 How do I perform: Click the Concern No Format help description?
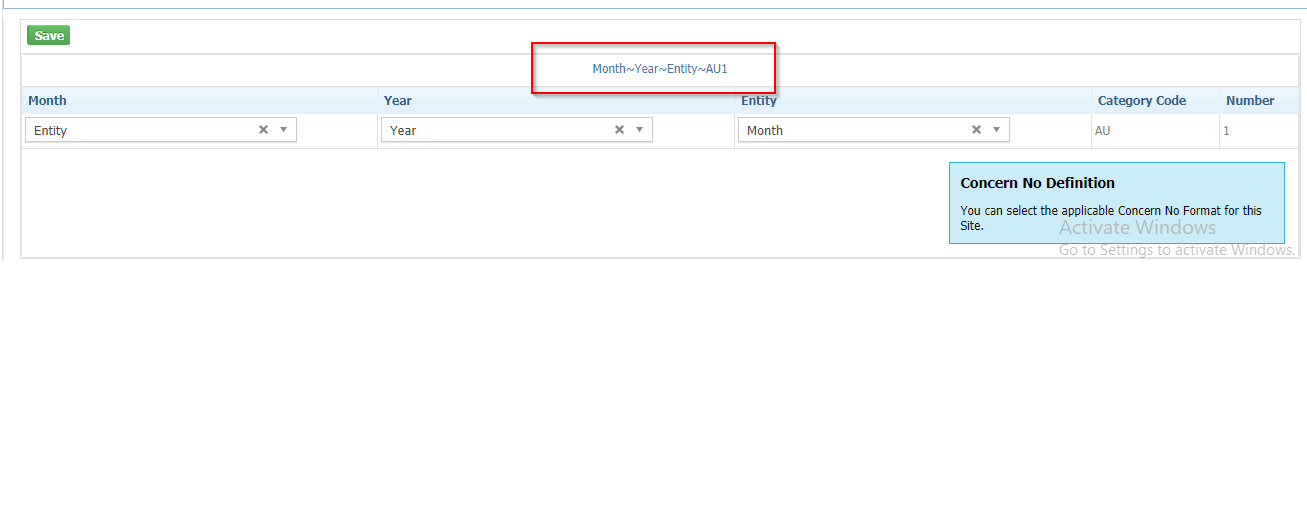tap(1111, 218)
